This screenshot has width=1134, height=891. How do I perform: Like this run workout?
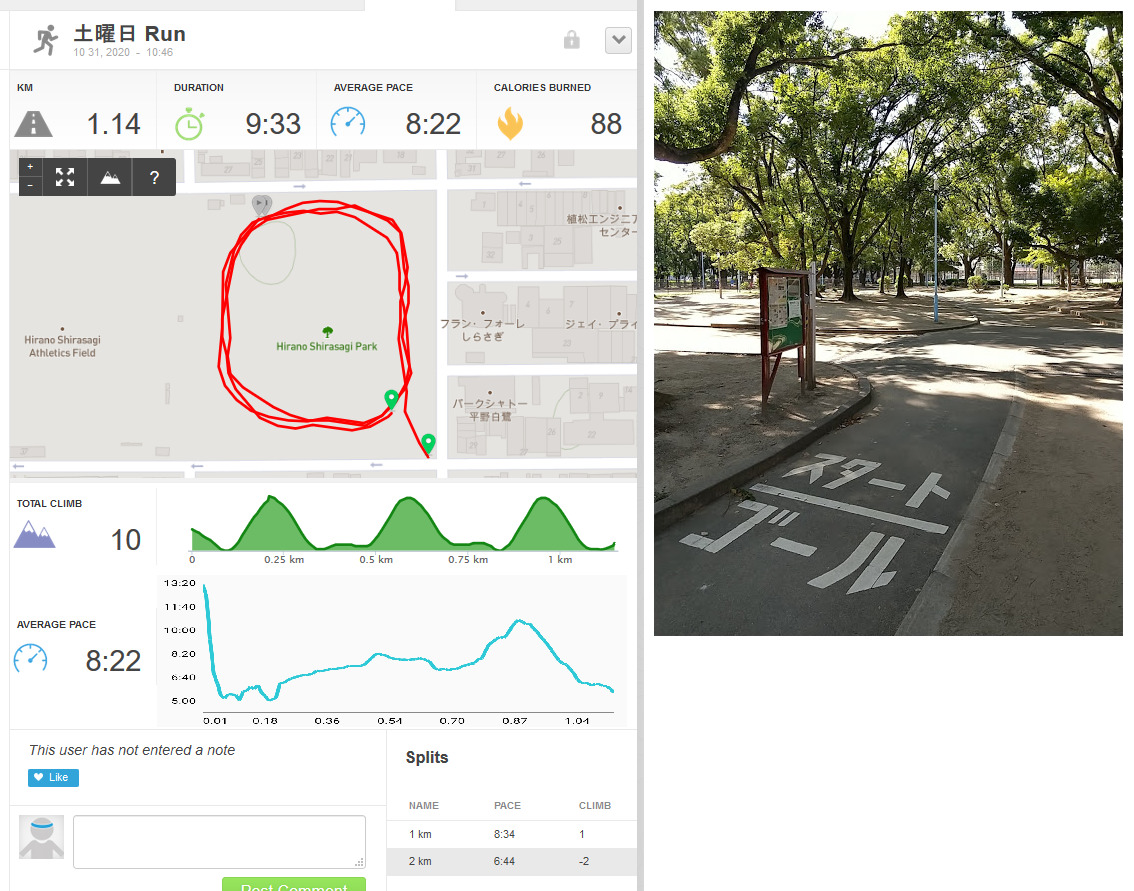click(x=54, y=777)
